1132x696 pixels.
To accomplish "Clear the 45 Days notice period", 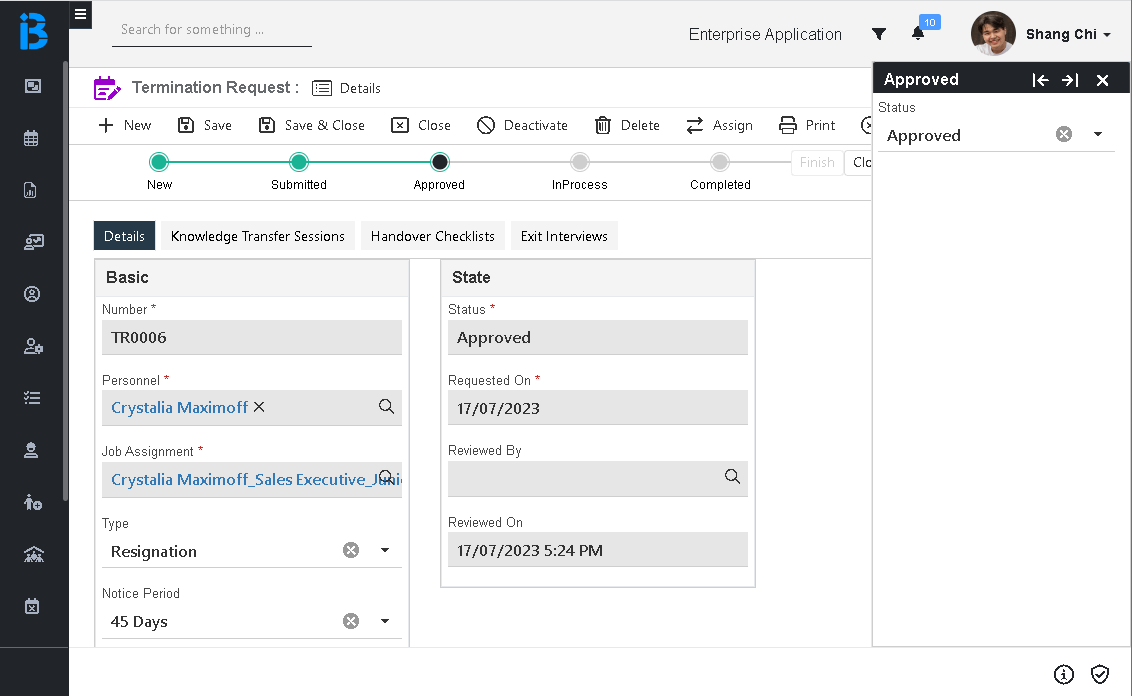I will (x=351, y=621).
